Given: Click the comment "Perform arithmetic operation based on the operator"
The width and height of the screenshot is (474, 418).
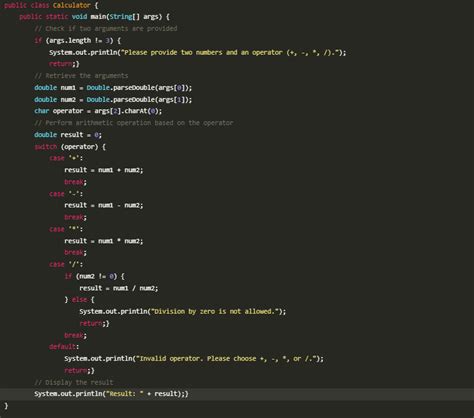Looking at the screenshot, I should coord(134,123).
